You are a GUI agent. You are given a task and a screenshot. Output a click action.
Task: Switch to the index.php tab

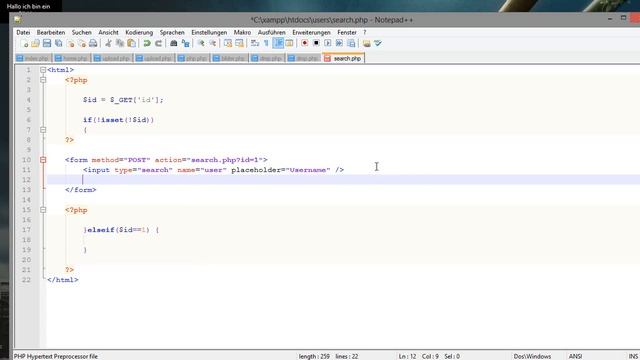coord(33,58)
